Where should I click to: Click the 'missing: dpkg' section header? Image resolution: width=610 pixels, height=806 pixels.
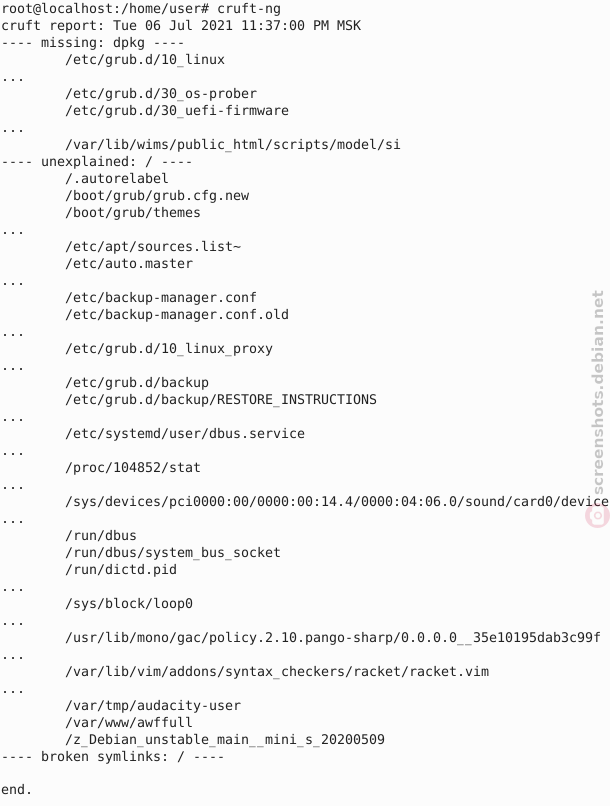[x=93, y=43]
